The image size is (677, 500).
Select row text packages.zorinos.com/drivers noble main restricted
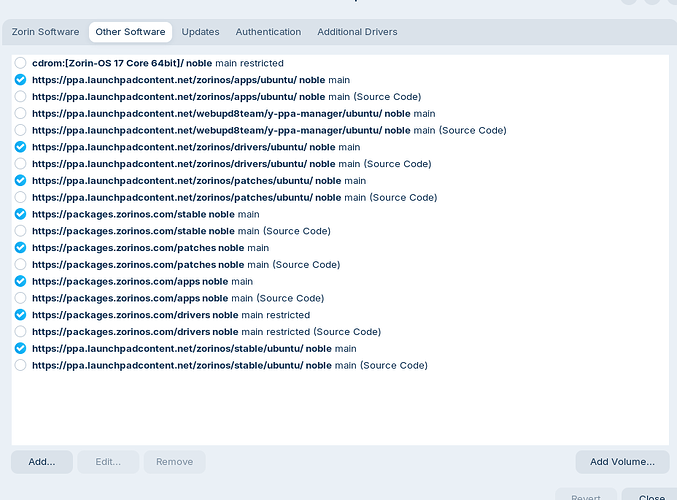click(171, 315)
